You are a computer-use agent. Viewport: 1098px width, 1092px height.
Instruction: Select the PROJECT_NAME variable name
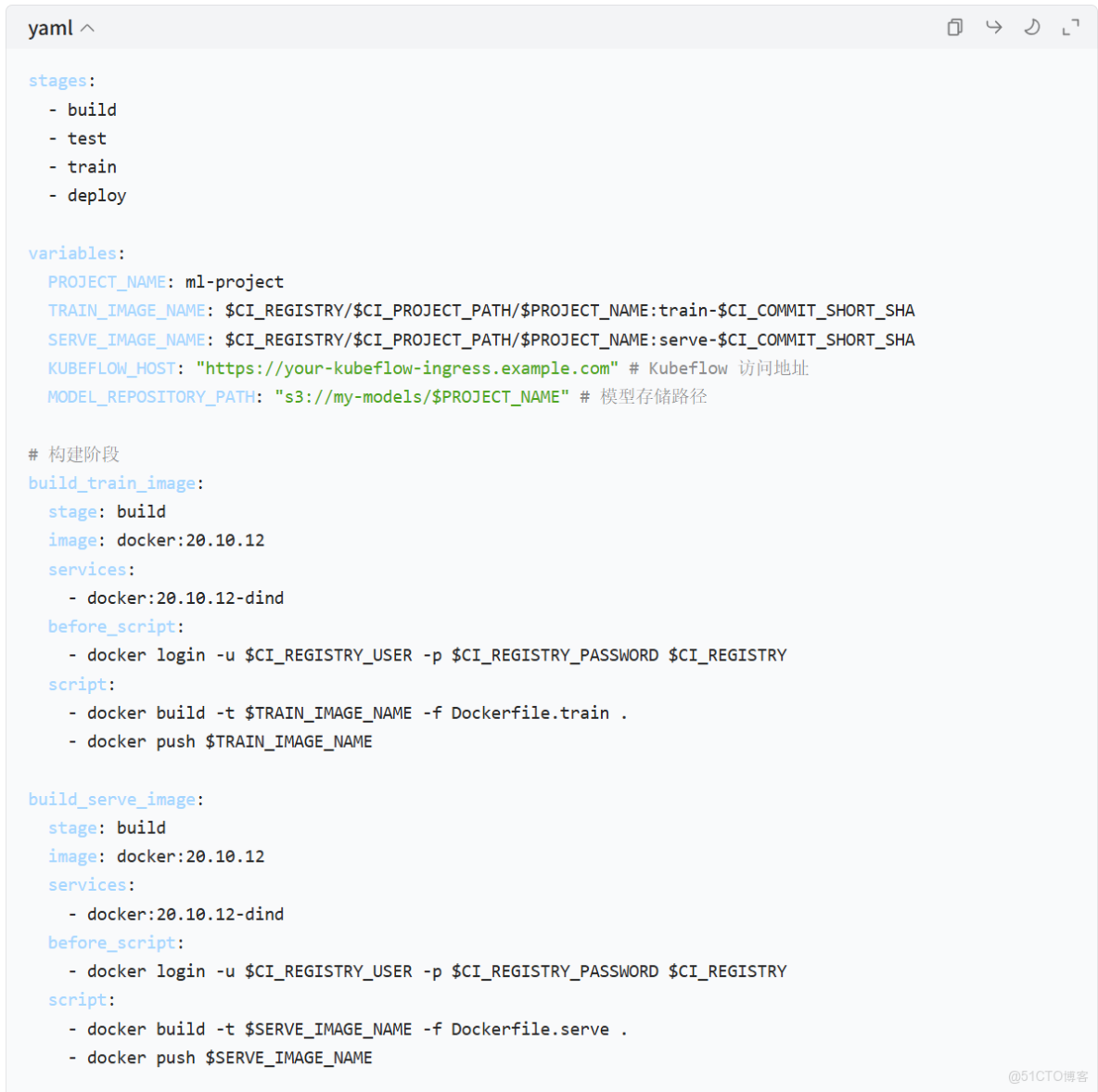[107, 281]
